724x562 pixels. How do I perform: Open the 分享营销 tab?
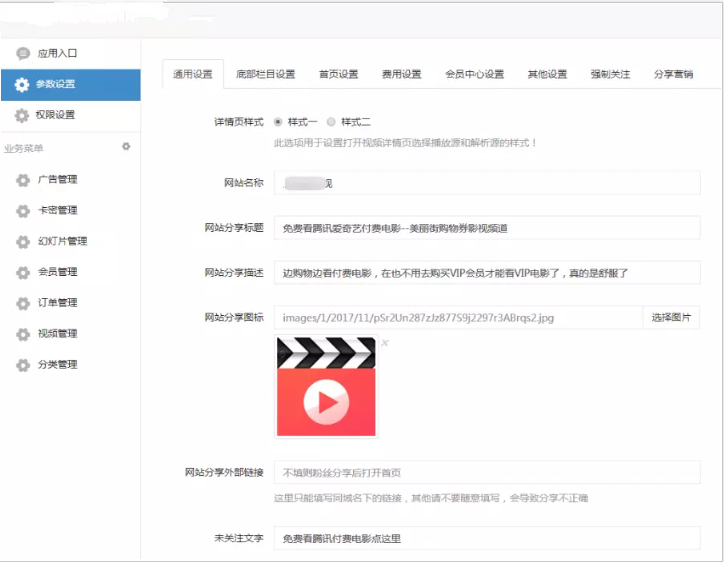pyautogui.click(x=673, y=74)
